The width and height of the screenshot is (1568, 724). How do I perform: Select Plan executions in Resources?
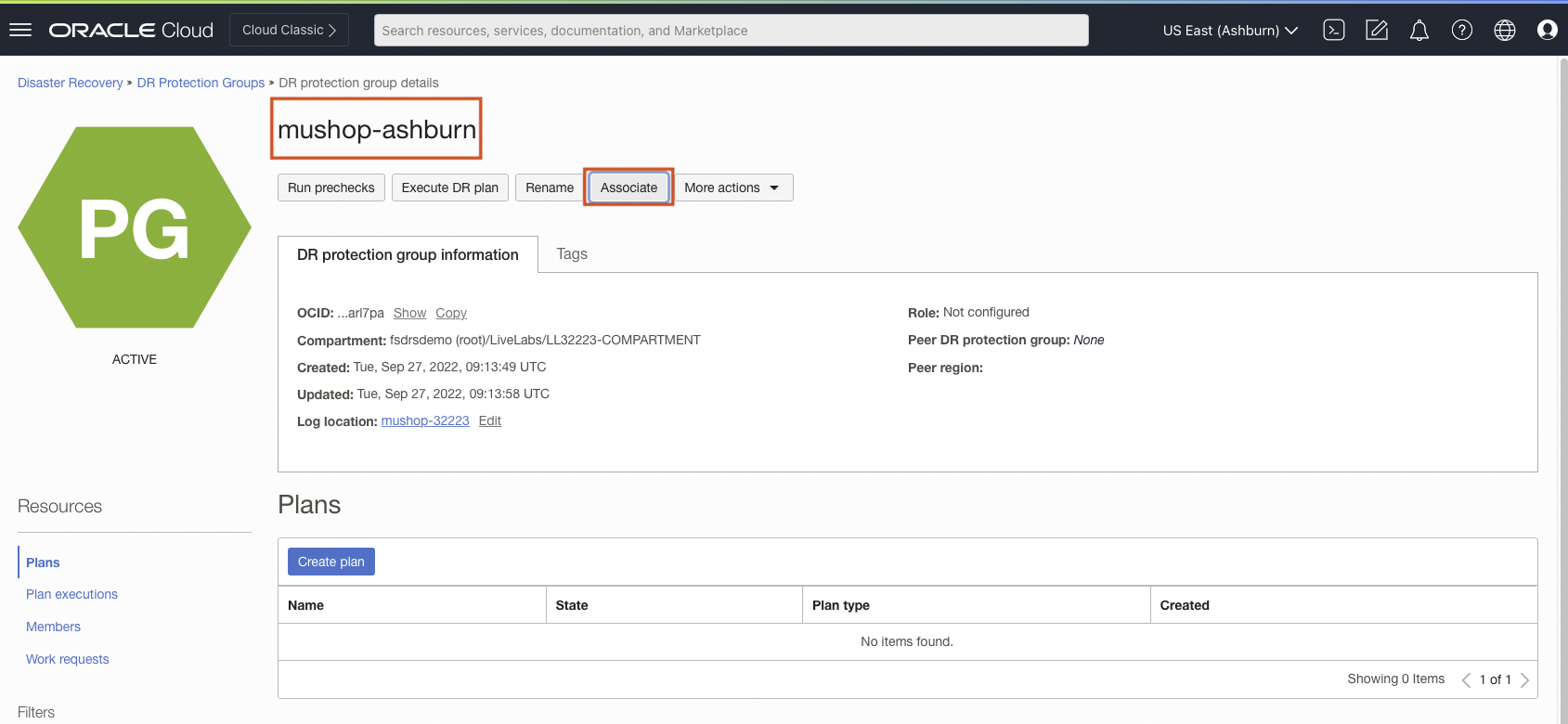pos(71,594)
